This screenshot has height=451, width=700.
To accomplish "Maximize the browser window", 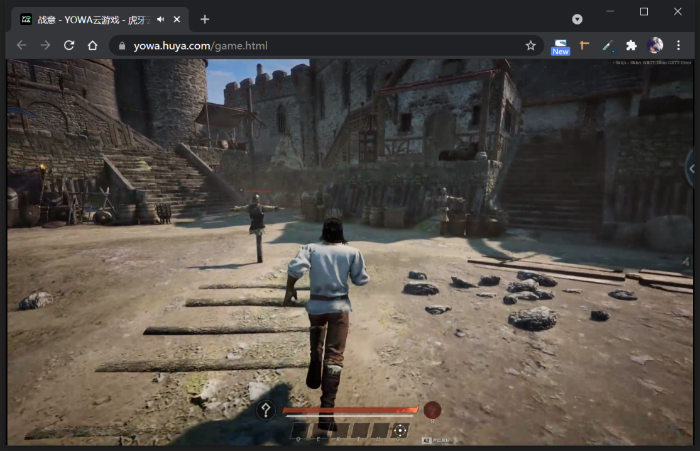I will (x=644, y=12).
